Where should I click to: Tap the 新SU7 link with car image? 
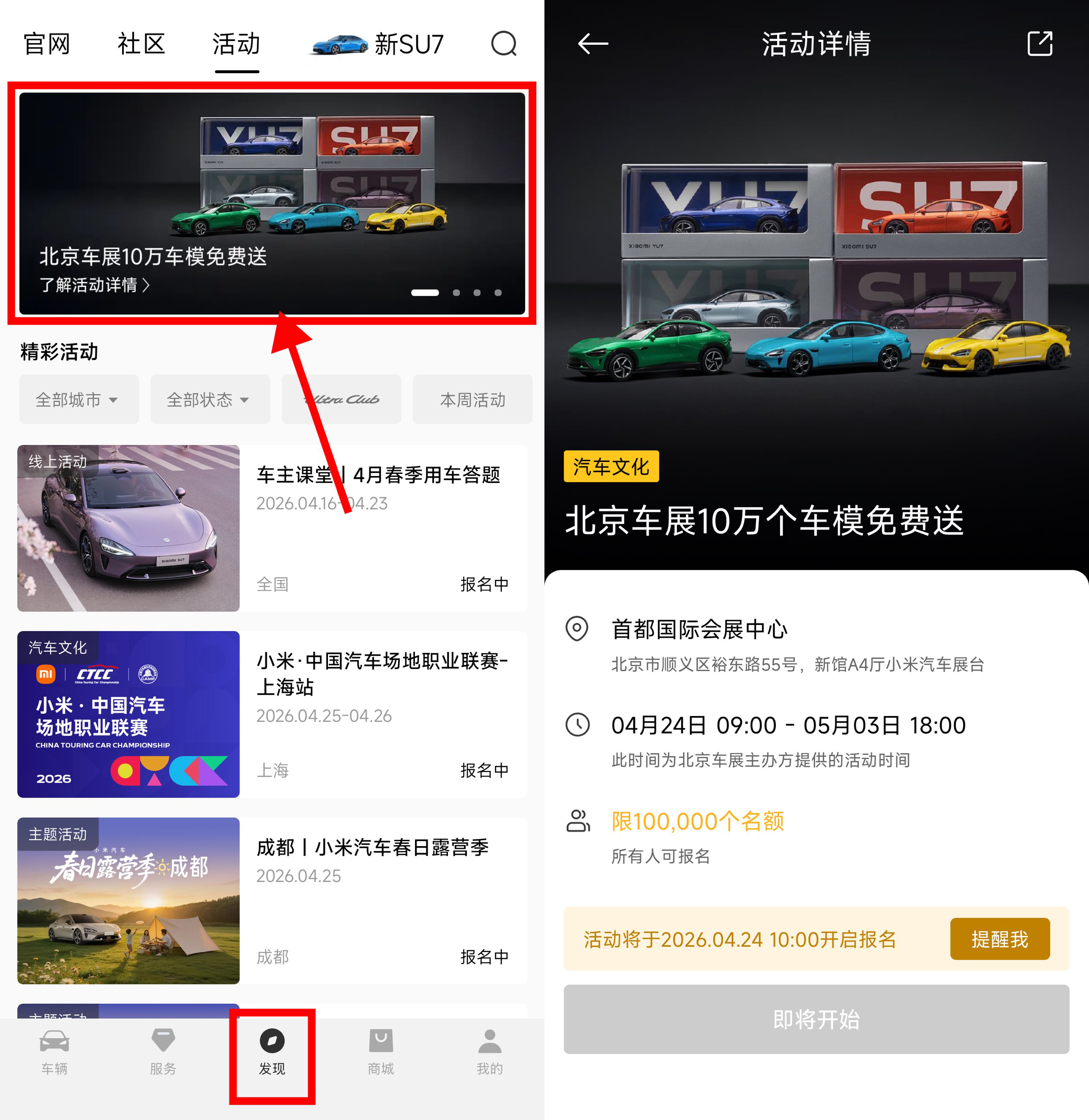tap(377, 44)
